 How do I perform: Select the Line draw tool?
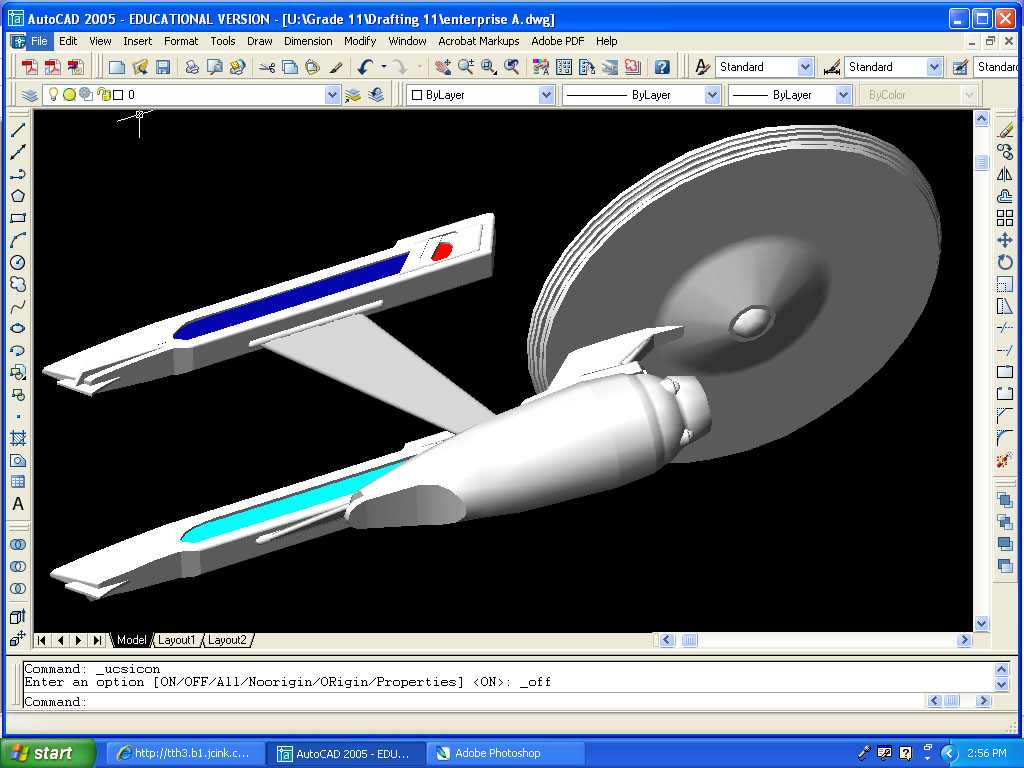click(x=18, y=130)
